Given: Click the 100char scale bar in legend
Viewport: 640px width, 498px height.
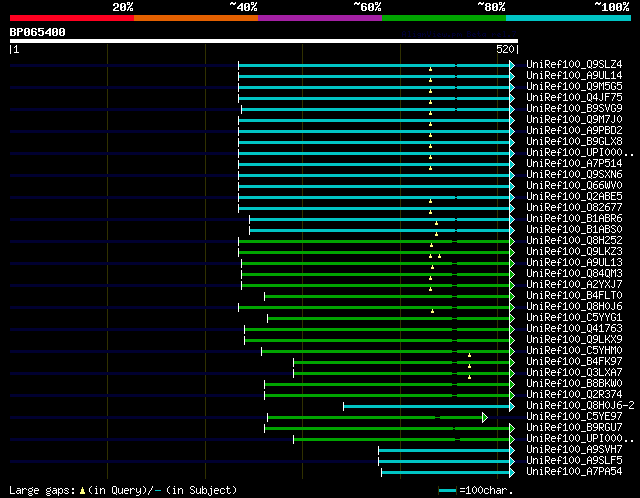Looking at the screenshot, I should click(x=447, y=490).
